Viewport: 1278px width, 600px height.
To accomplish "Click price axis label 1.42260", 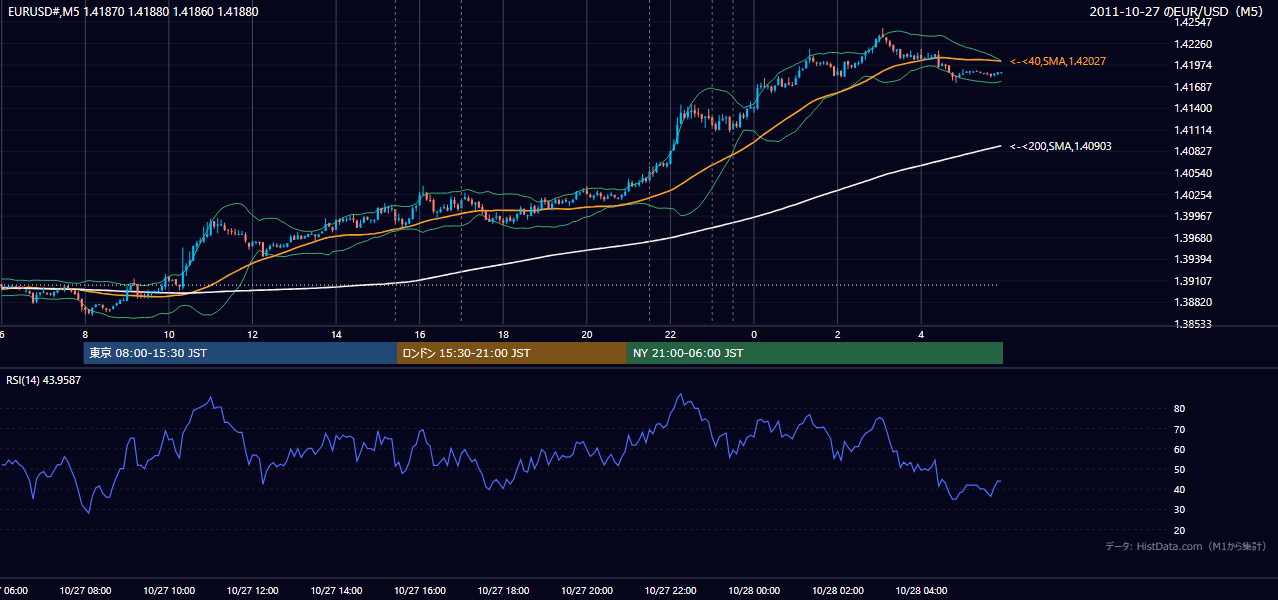I will click(x=1193, y=44).
